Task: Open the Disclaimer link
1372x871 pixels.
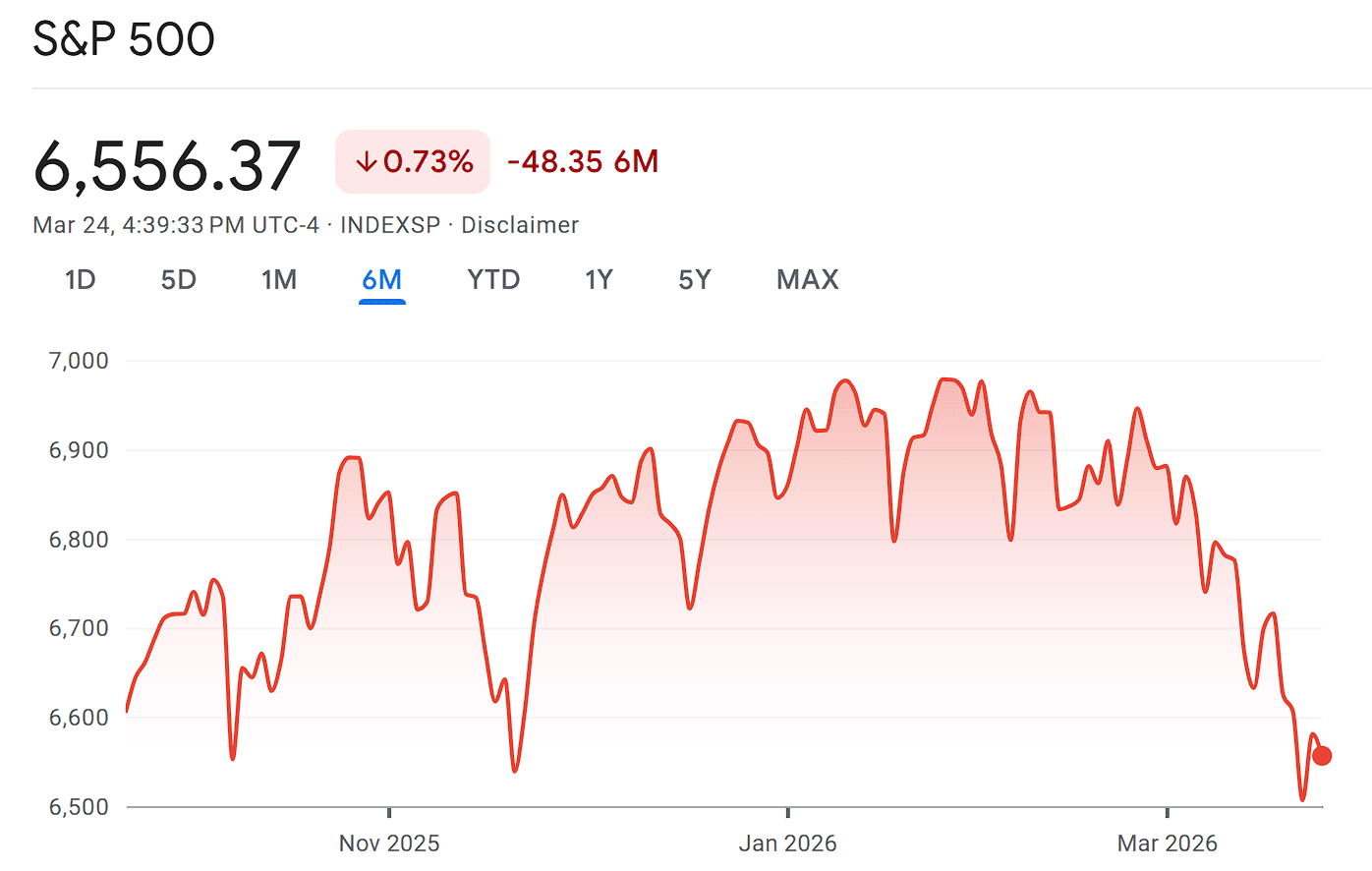Action: [x=520, y=225]
